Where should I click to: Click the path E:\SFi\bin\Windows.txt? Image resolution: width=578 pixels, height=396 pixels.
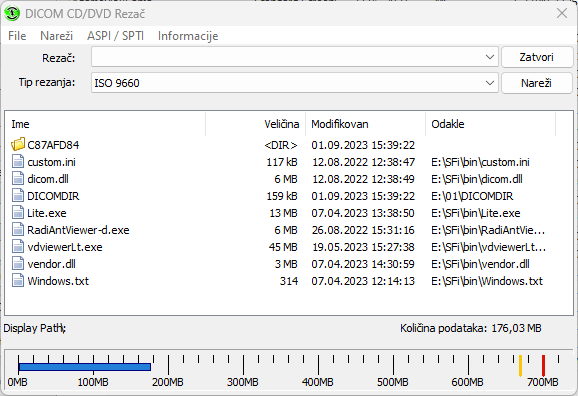point(487,281)
